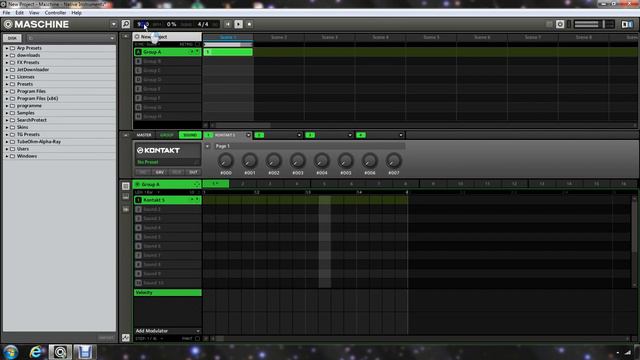Screen dimensions: 640x360
Task: Open the module slot 2 dropdown arrow
Action: pyautogui.click(x=299, y=135)
